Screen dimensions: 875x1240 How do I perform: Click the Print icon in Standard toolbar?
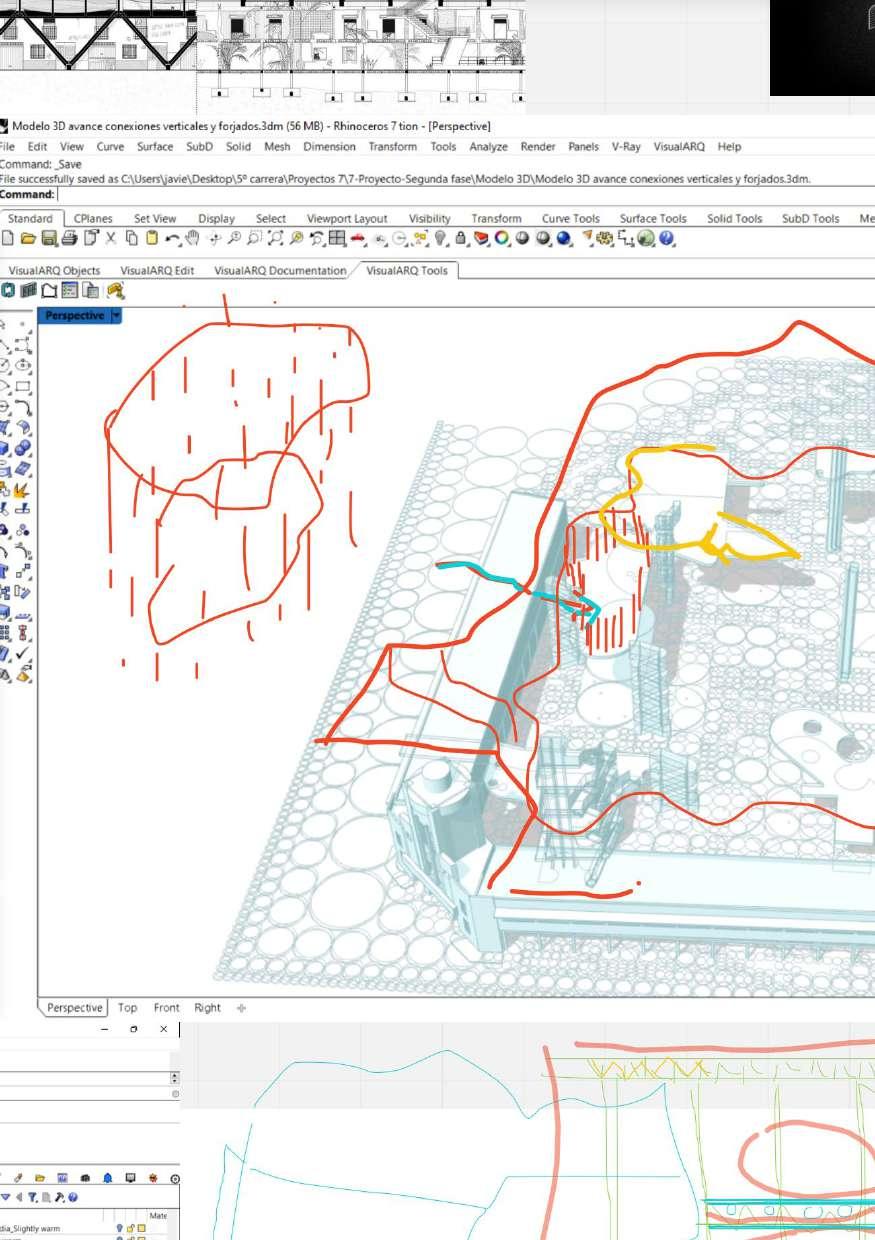68,239
